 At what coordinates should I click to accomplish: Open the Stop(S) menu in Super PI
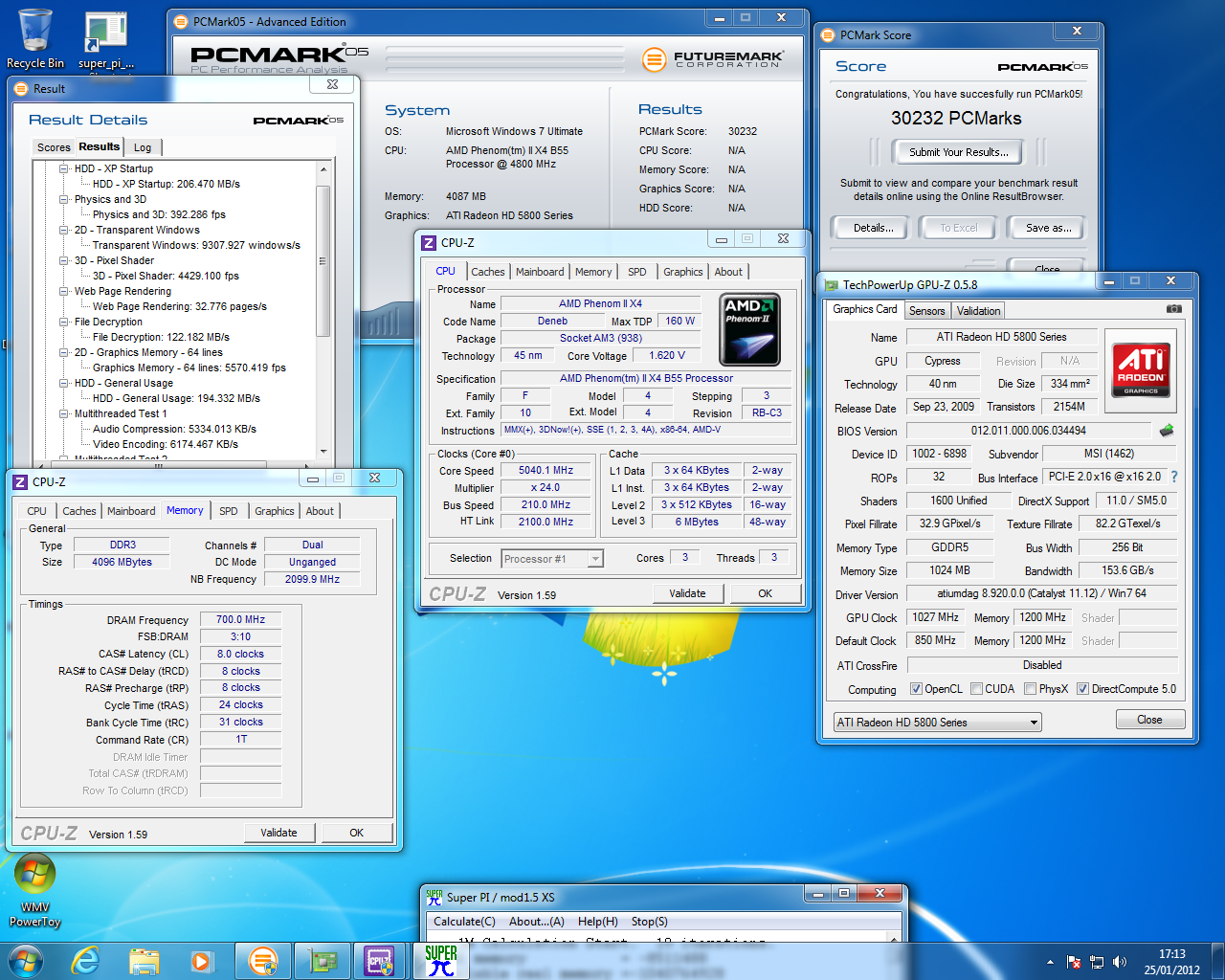click(x=649, y=922)
